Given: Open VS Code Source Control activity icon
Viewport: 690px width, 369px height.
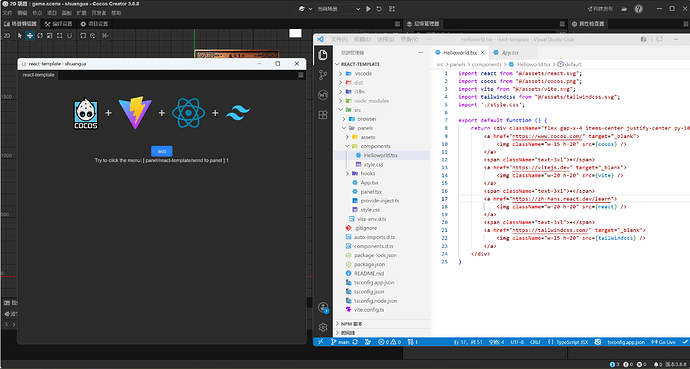Looking at the screenshot, I should click(x=323, y=75).
